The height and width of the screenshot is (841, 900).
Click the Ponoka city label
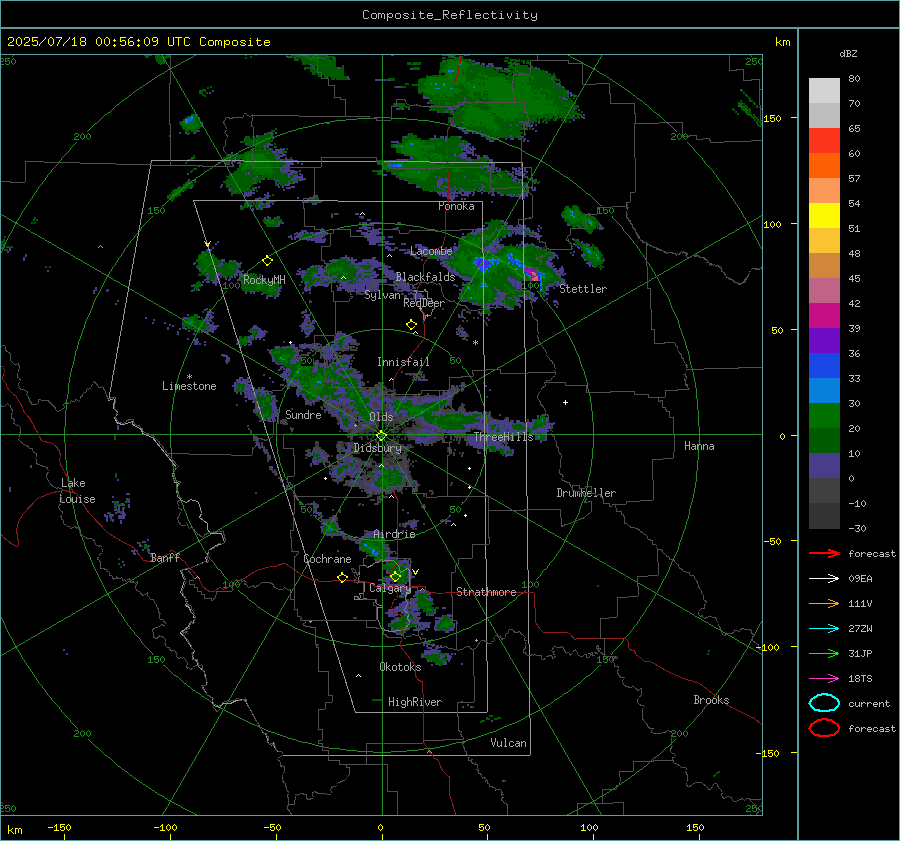click(456, 206)
